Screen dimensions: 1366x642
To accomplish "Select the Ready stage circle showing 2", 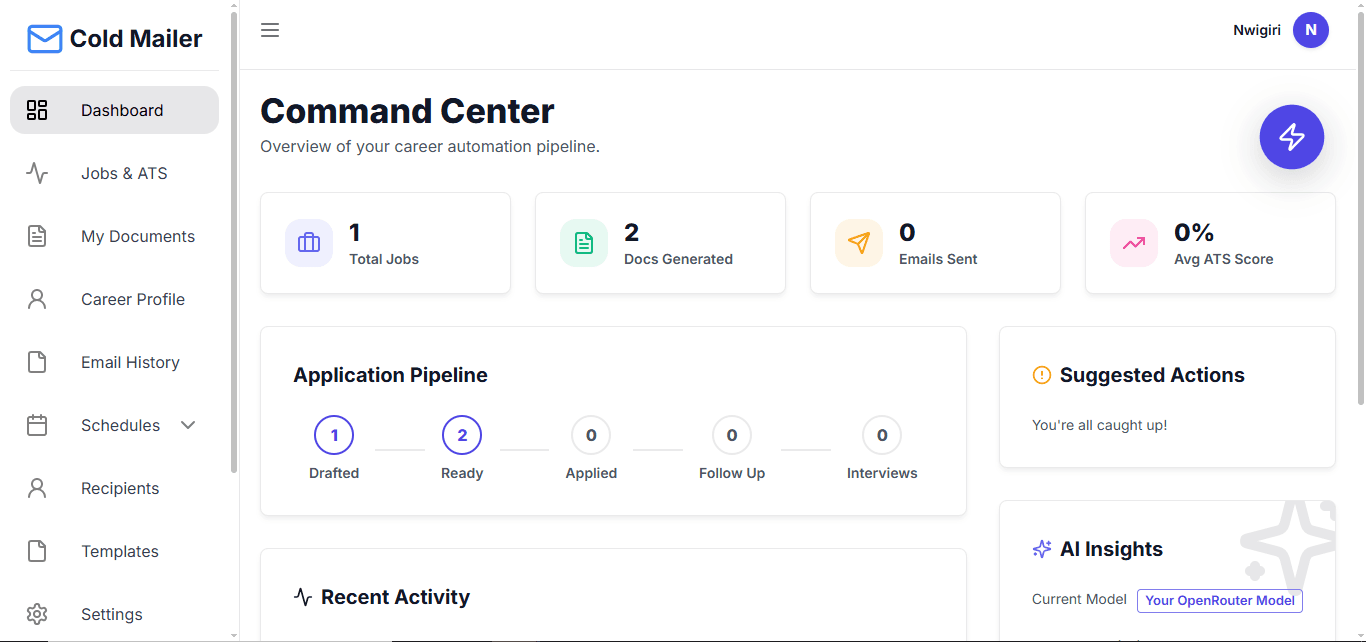I will pyautogui.click(x=462, y=435).
